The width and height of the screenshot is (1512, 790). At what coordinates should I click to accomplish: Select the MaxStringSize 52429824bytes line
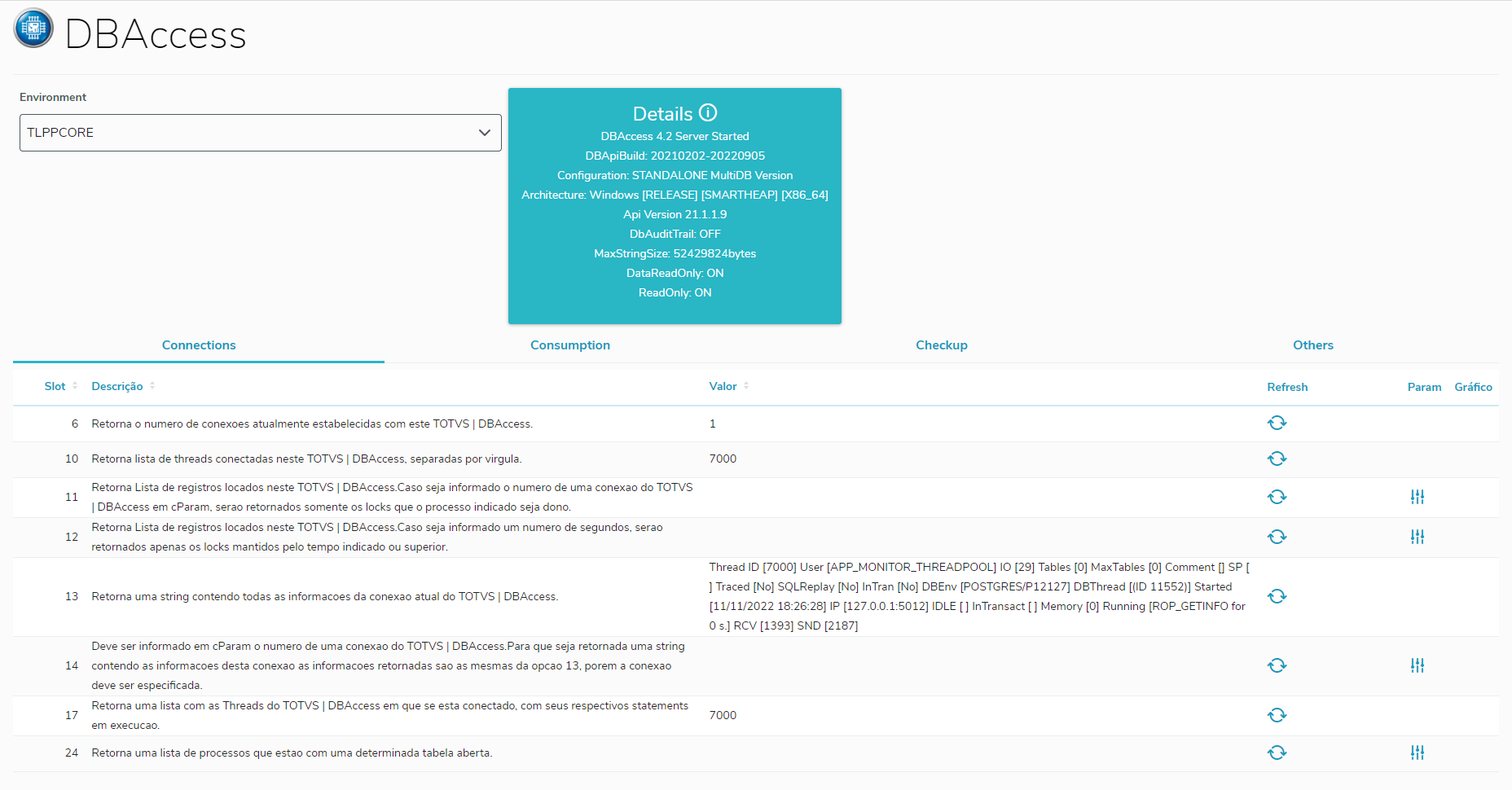[675, 253]
